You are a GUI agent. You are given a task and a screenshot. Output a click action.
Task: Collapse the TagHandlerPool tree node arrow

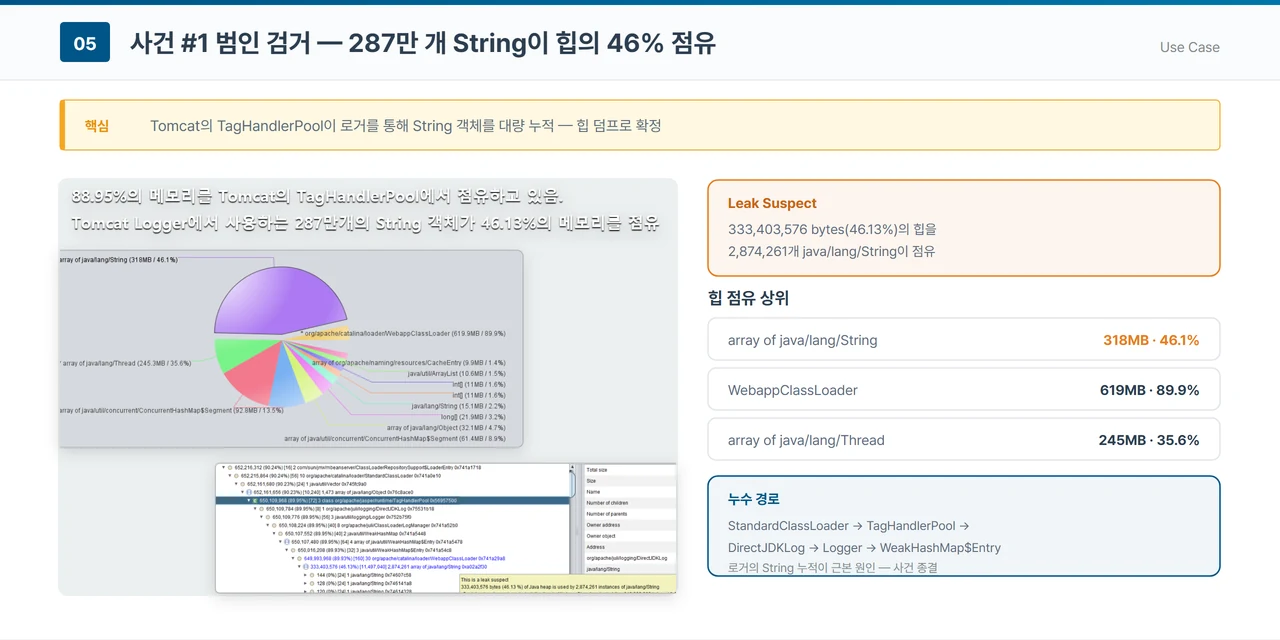click(x=249, y=500)
